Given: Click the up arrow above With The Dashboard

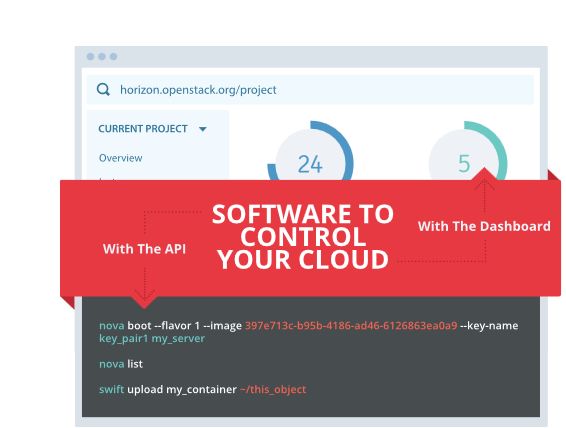Looking at the screenshot, I should click(484, 185).
